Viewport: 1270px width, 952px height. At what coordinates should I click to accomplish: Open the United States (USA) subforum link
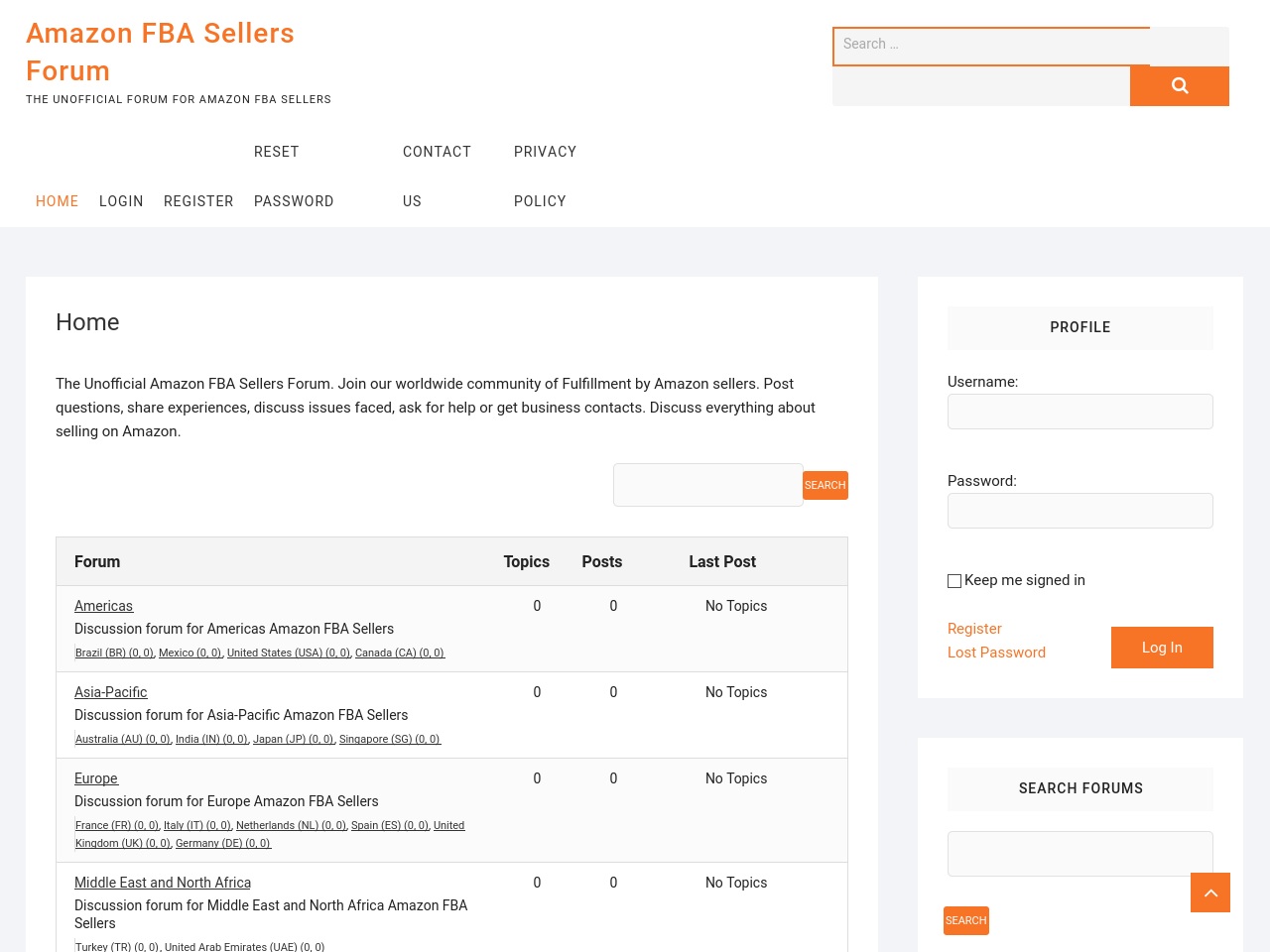[x=288, y=653]
